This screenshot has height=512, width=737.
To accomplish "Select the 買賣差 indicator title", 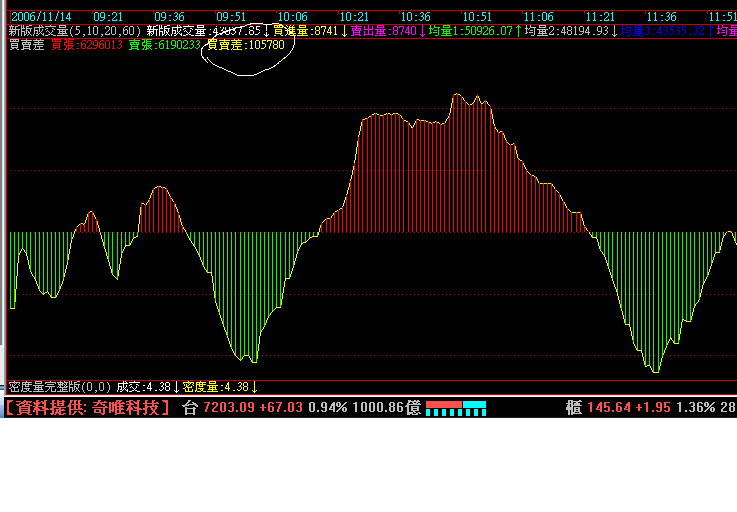I will click(25, 45).
